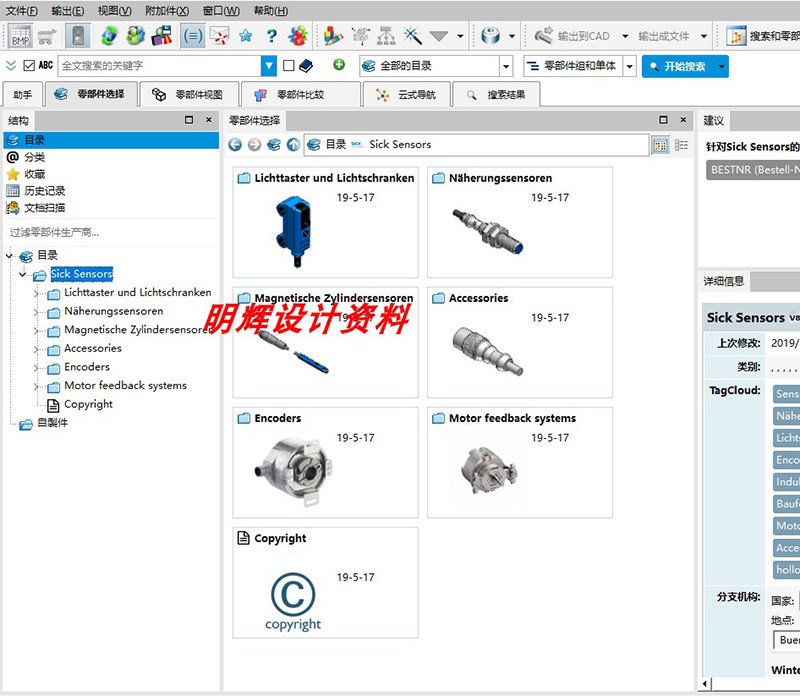Screen dimensions: 800x696
Task: Click the envelope mail toolbar icon
Action: (219, 36)
